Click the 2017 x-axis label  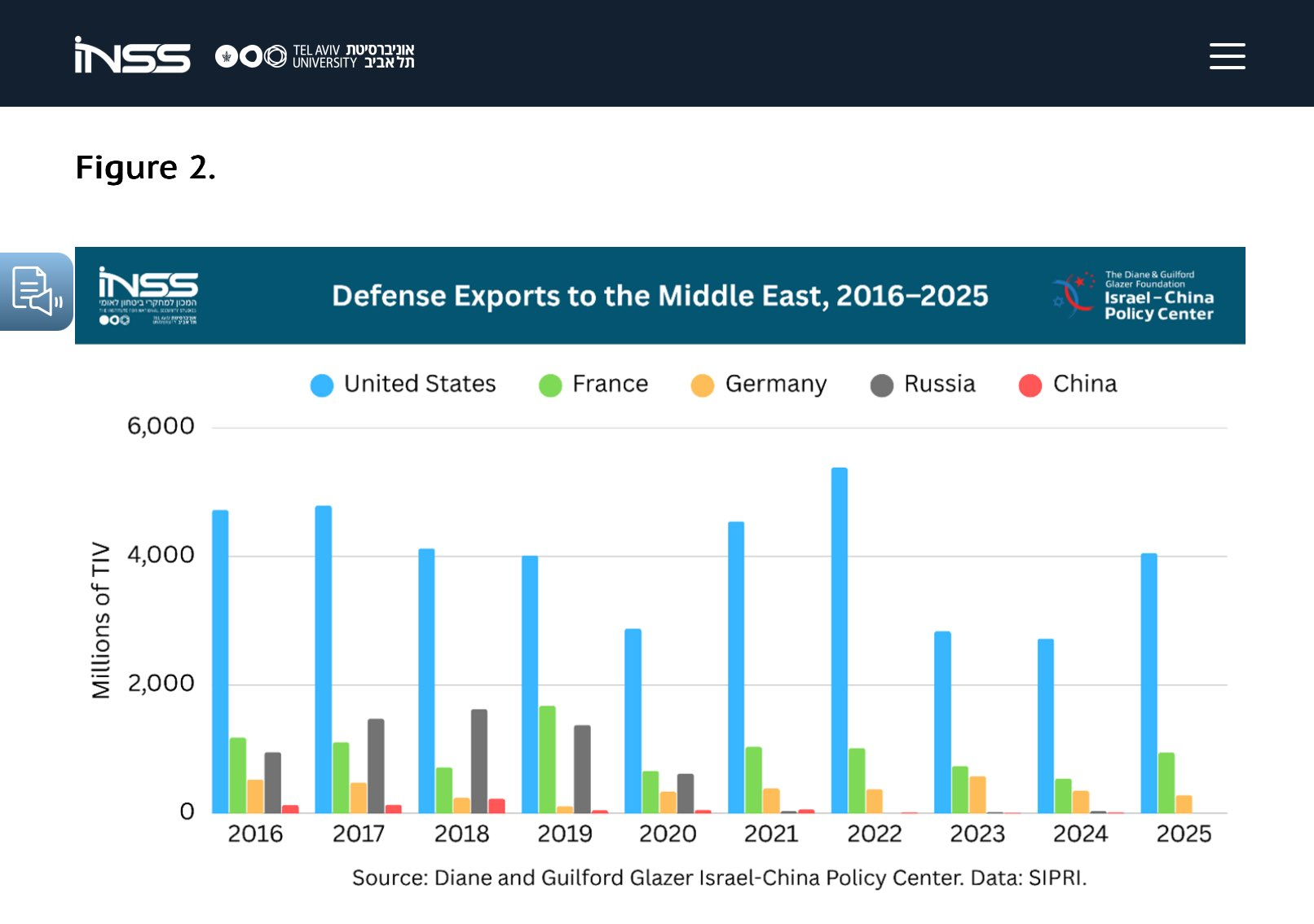[359, 834]
